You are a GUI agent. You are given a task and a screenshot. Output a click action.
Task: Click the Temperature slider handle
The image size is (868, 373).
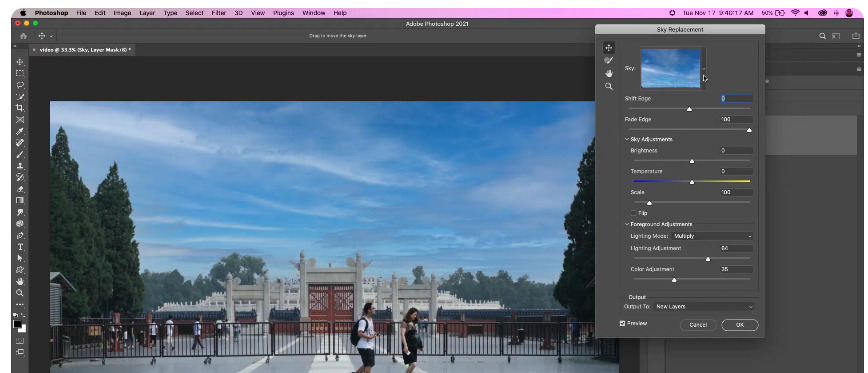pos(691,182)
